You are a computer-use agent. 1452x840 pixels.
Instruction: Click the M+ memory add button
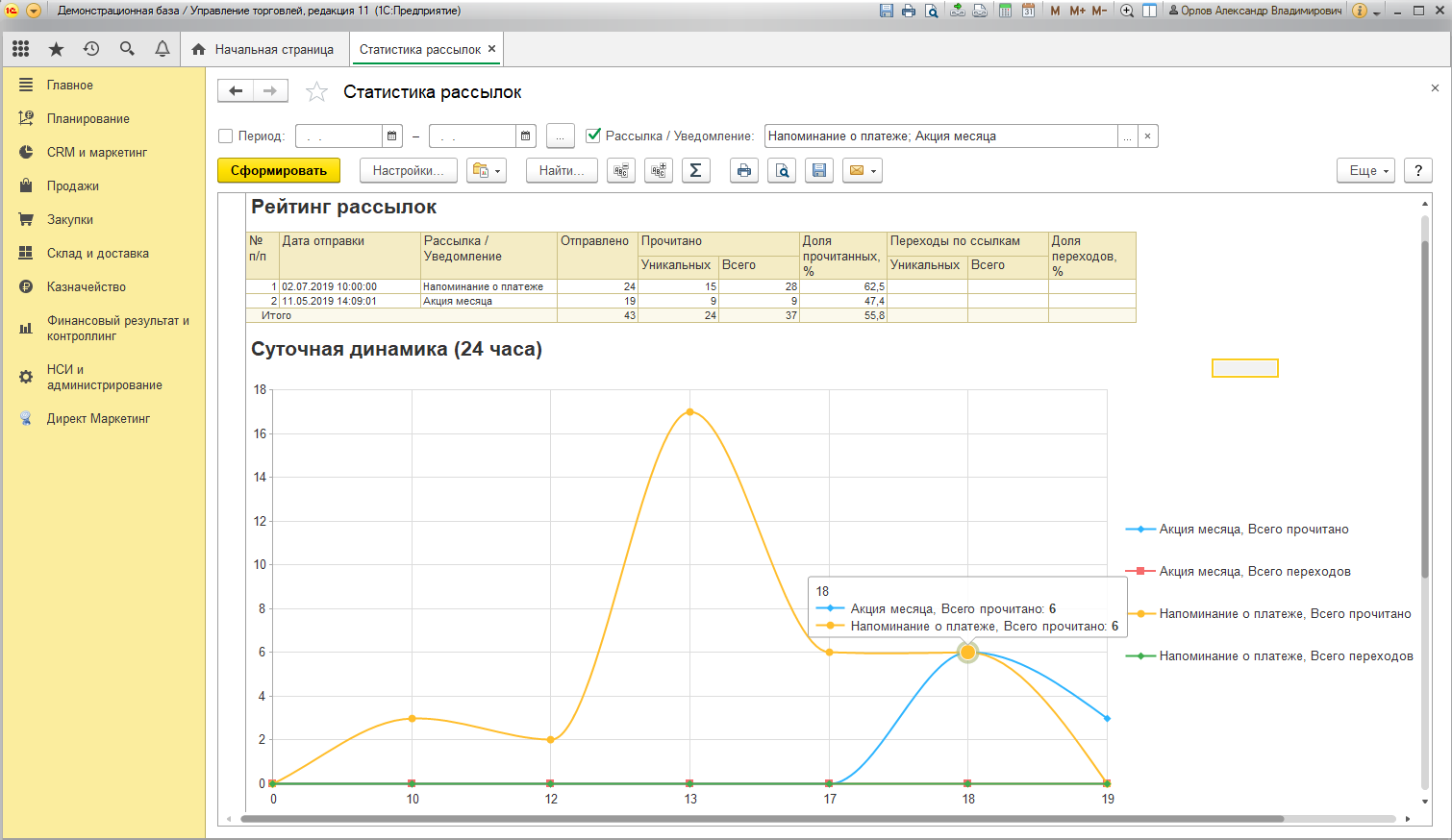pyautogui.click(x=1077, y=11)
